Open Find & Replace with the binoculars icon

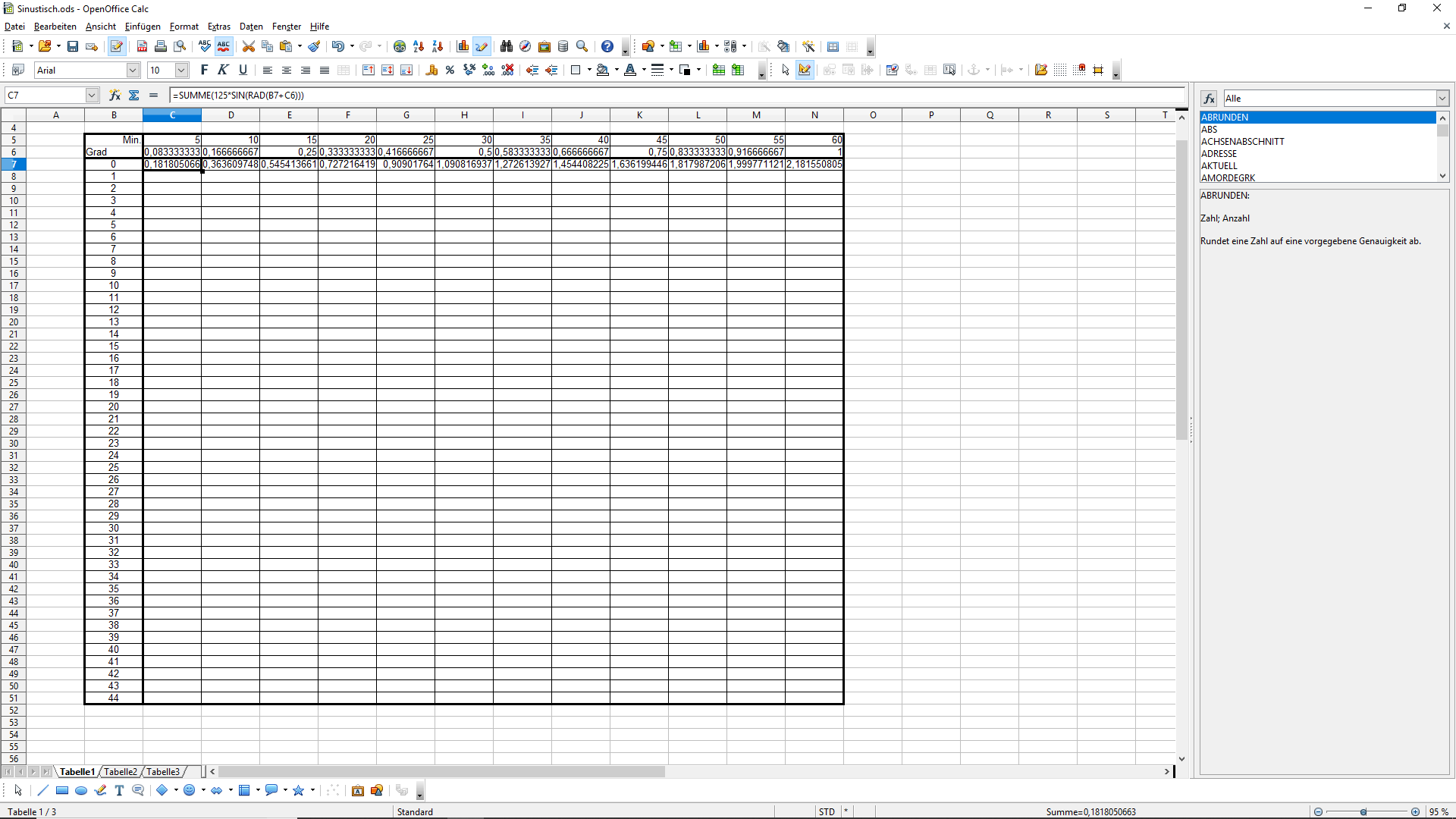click(x=506, y=46)
